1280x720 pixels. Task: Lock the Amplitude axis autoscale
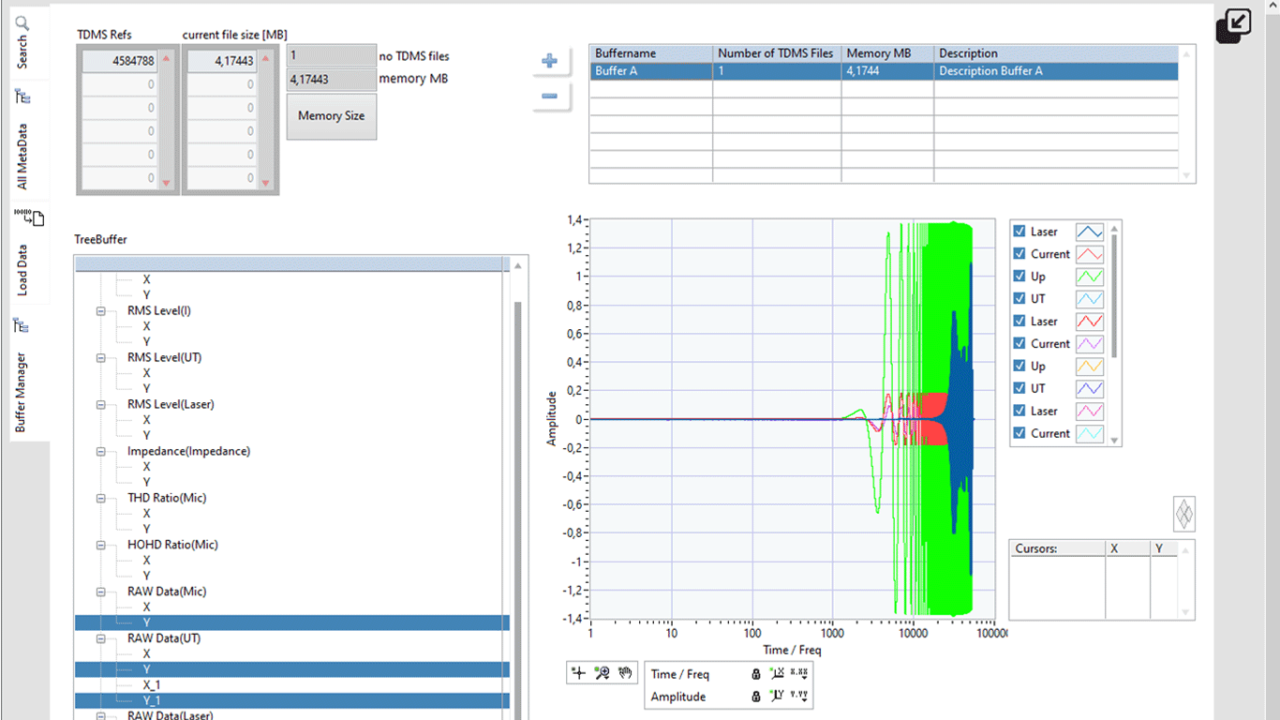click(x=757, y=696)
